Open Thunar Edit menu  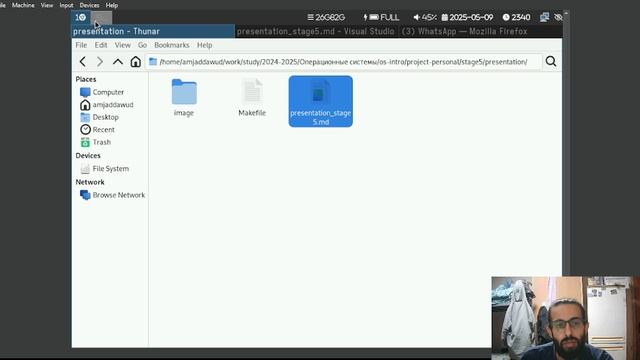click(x=101, y=45)
